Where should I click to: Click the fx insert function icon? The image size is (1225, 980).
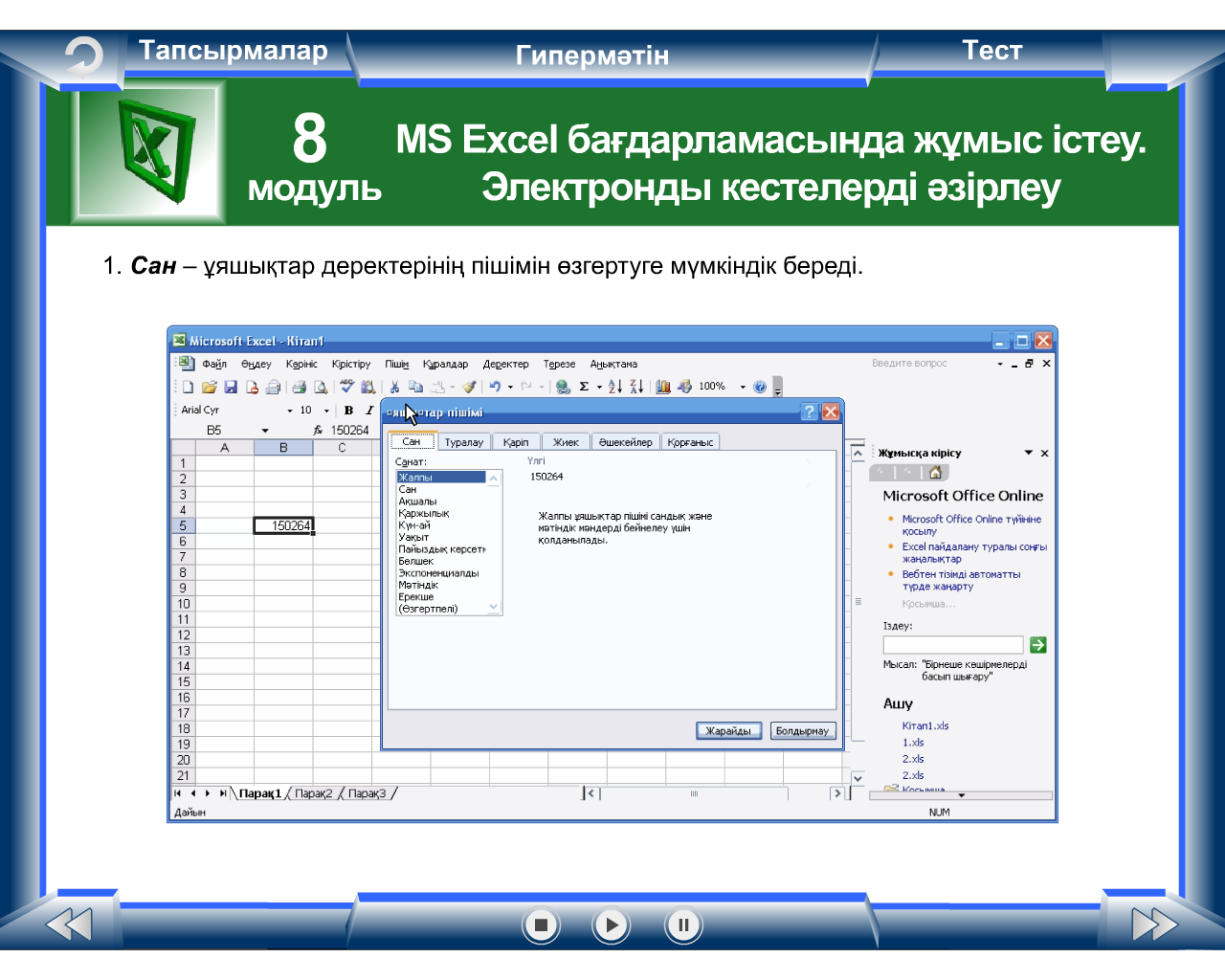pos(318,431)
